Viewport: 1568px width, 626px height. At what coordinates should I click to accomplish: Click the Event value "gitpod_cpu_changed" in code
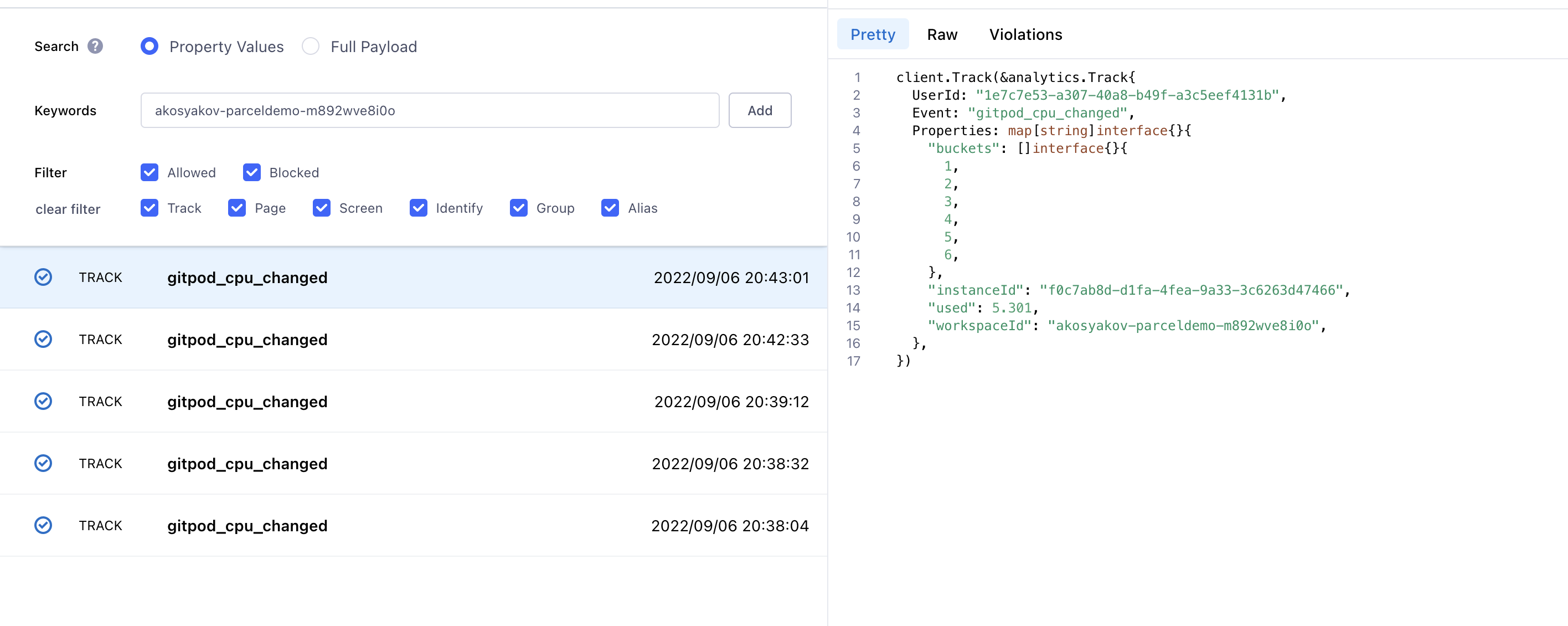[1047, 112]
